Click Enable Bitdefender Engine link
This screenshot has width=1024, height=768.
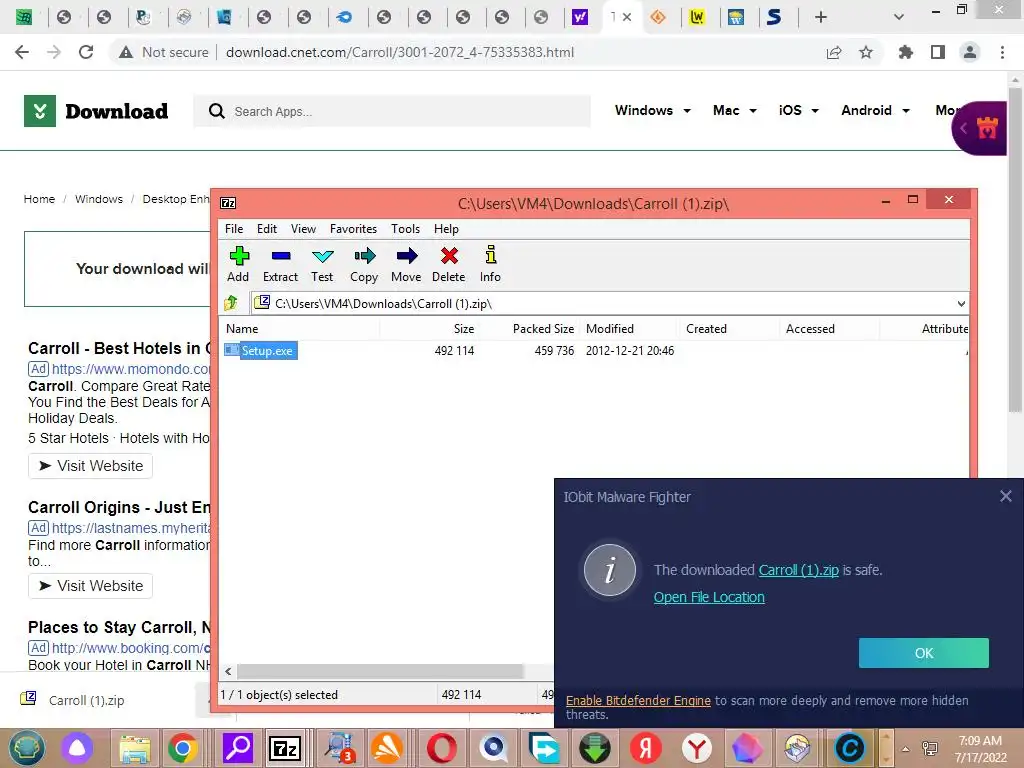pos(638,700)
